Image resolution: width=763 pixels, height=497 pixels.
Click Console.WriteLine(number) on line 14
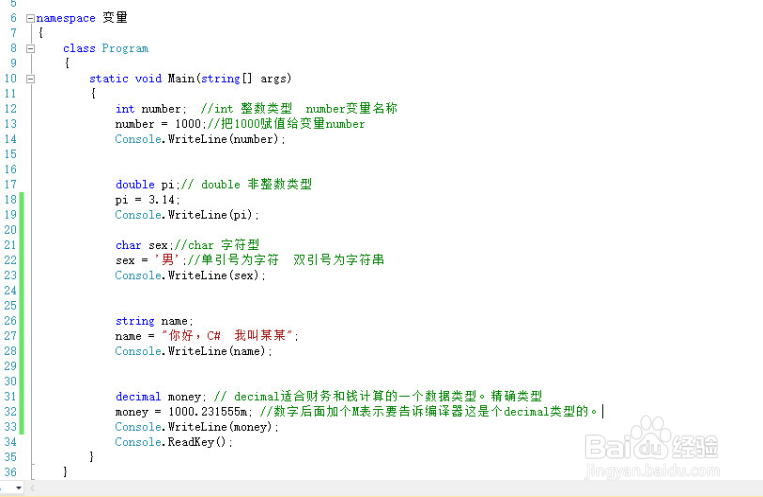tap(200, 139)
